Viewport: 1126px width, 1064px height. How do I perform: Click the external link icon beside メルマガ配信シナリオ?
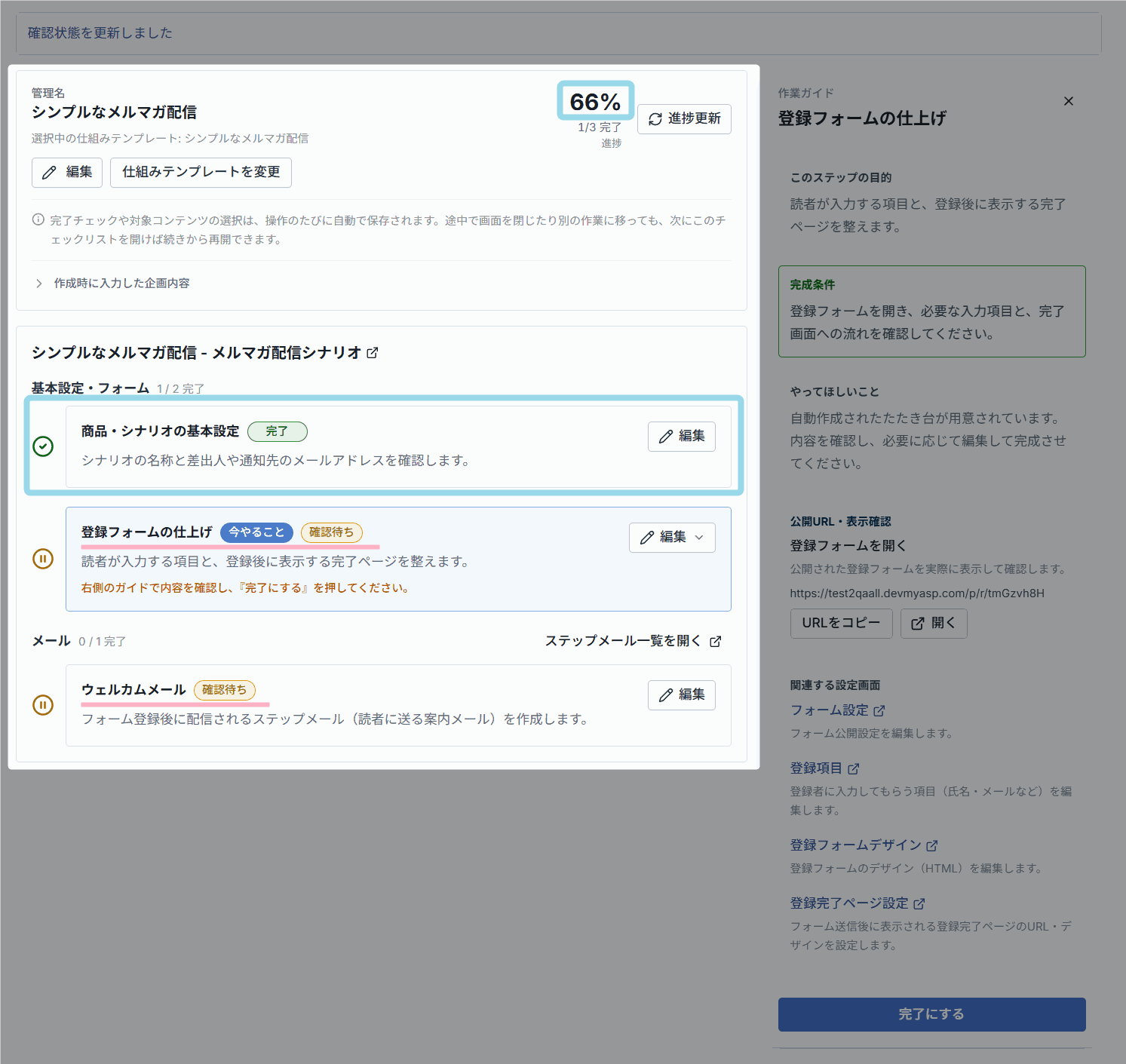pos(372,353)
